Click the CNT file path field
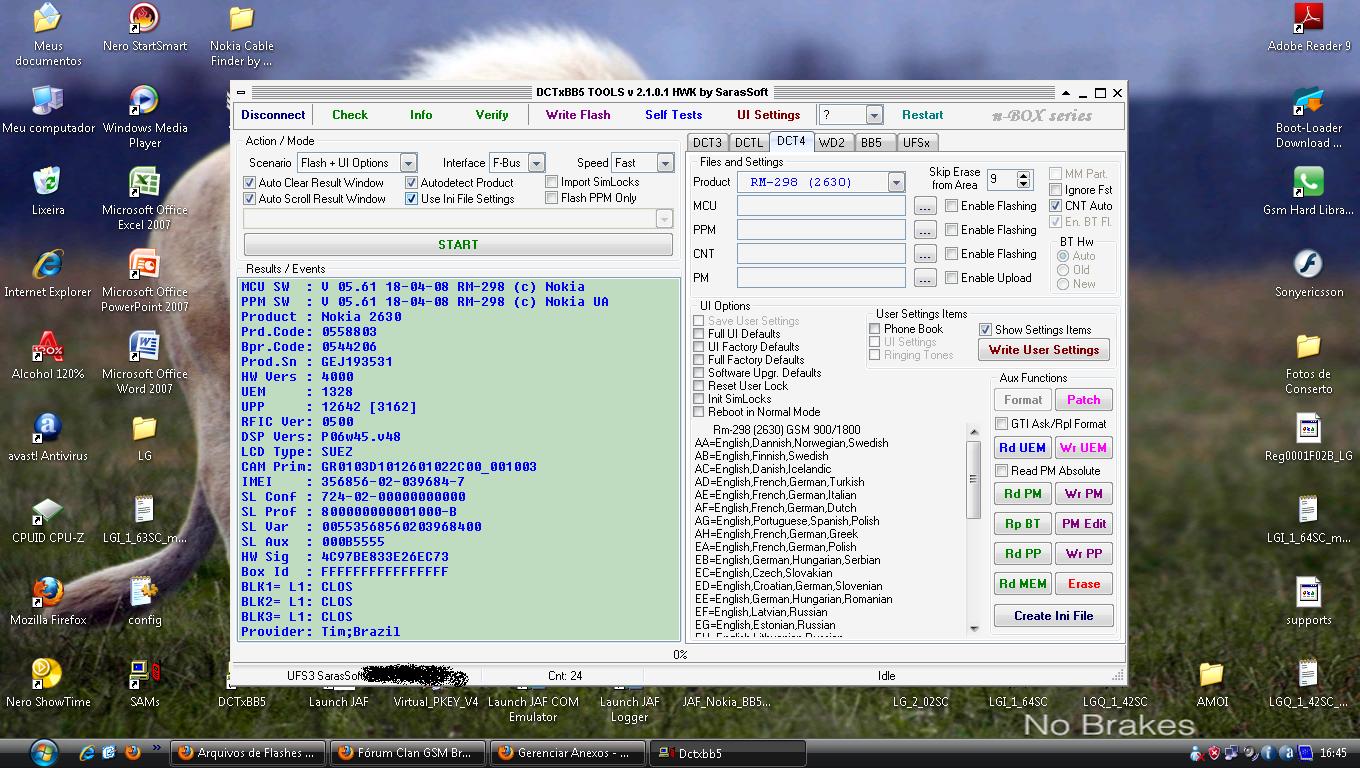The image size is (1360, 768). point(821,254)
